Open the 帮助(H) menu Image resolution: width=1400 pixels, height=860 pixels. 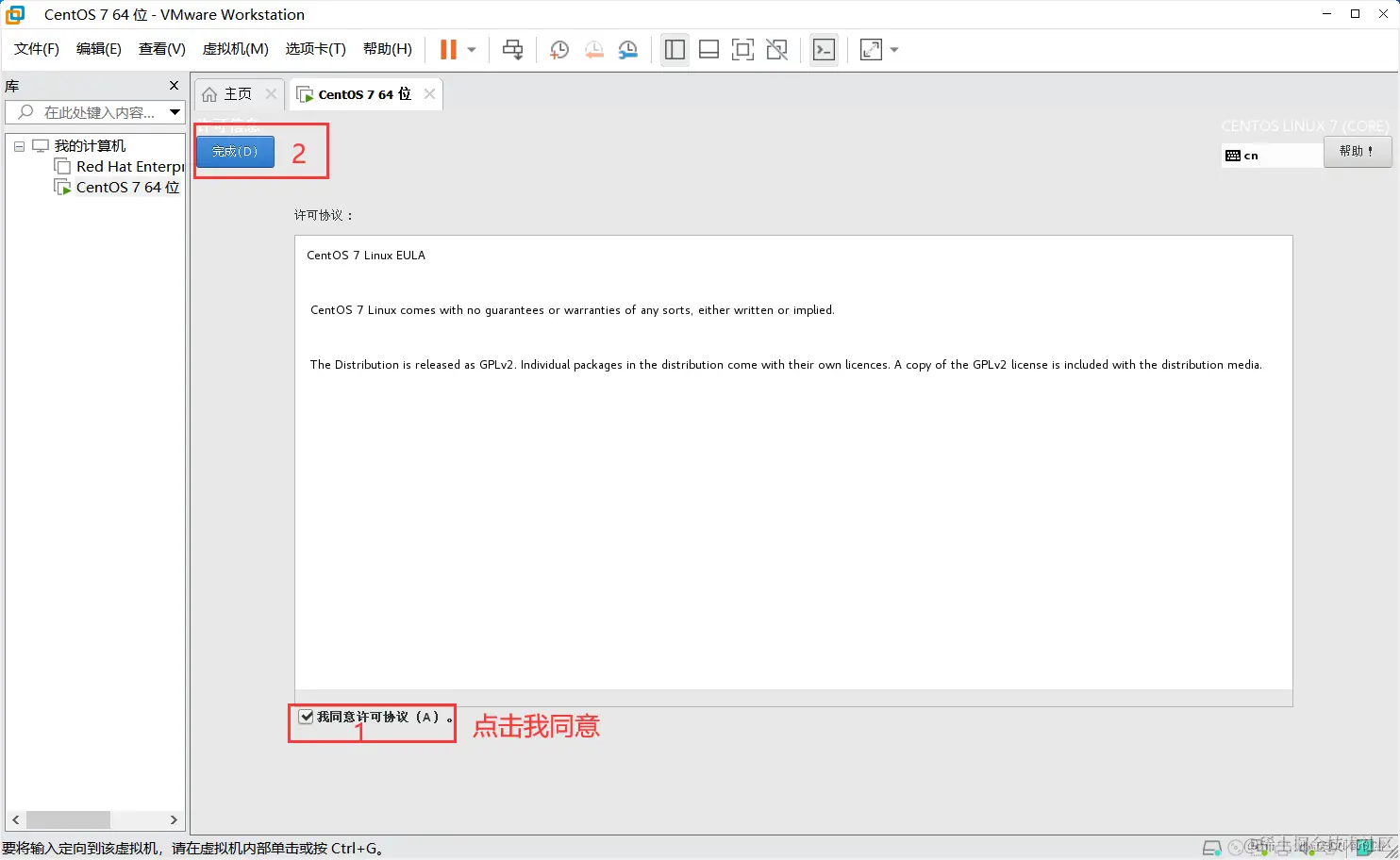(388, 49)
